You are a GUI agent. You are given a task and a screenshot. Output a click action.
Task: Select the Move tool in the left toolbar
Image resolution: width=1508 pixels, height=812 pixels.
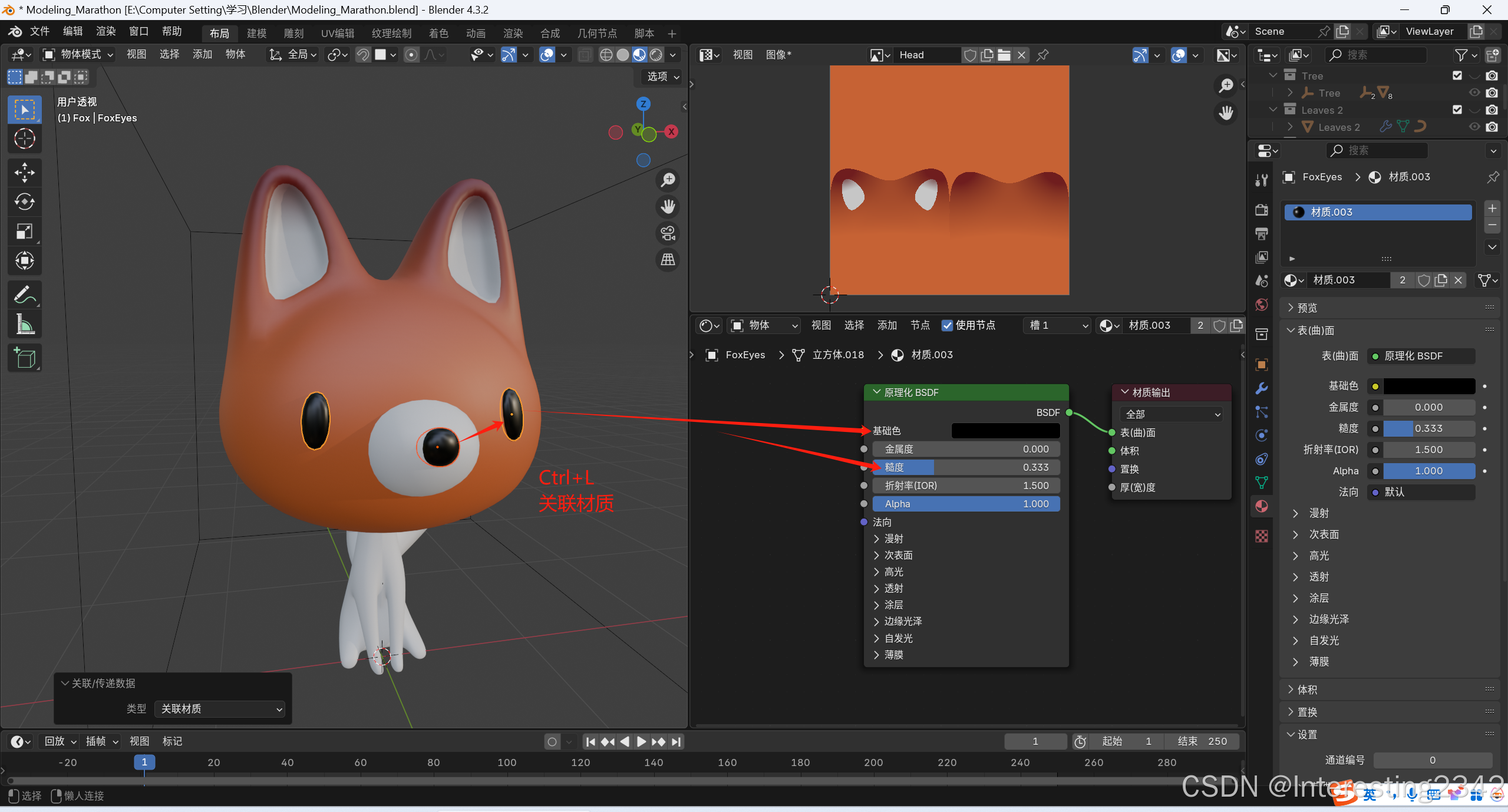[24, 172]
